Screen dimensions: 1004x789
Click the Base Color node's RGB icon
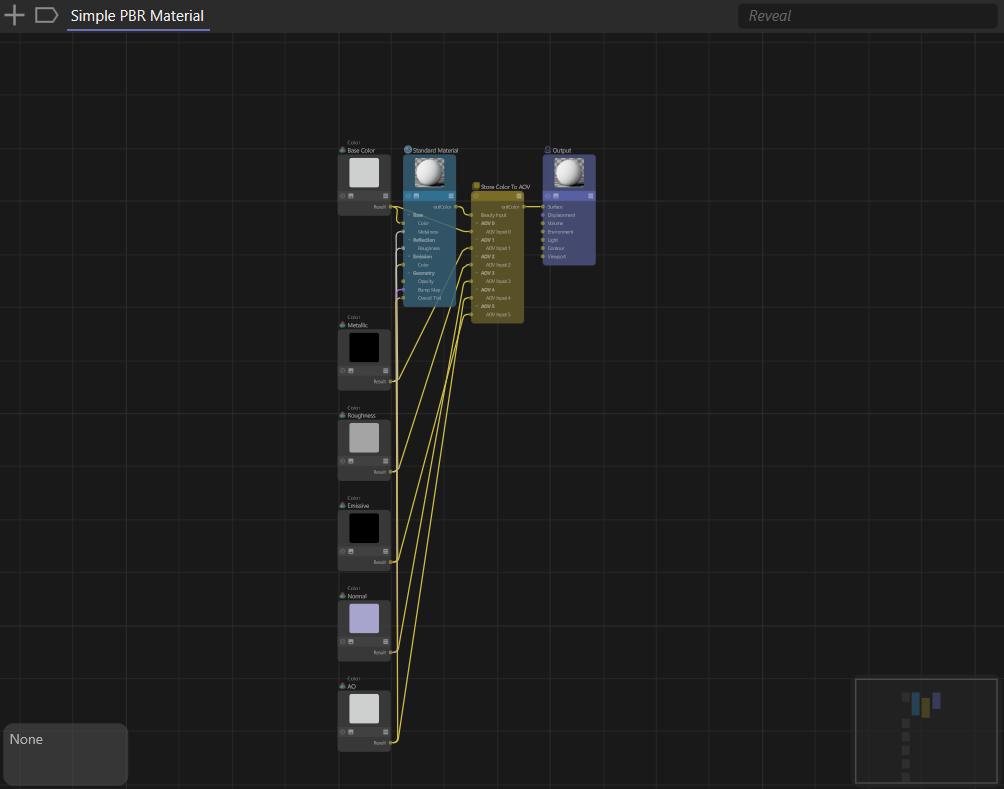click(x=343, y=150)
